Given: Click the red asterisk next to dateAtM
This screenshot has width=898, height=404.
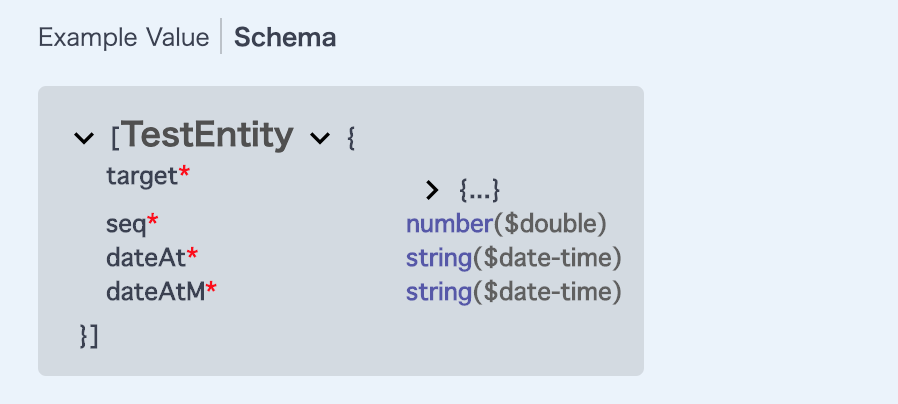Looking at the screenshot, I should click(x=211, y=288).
